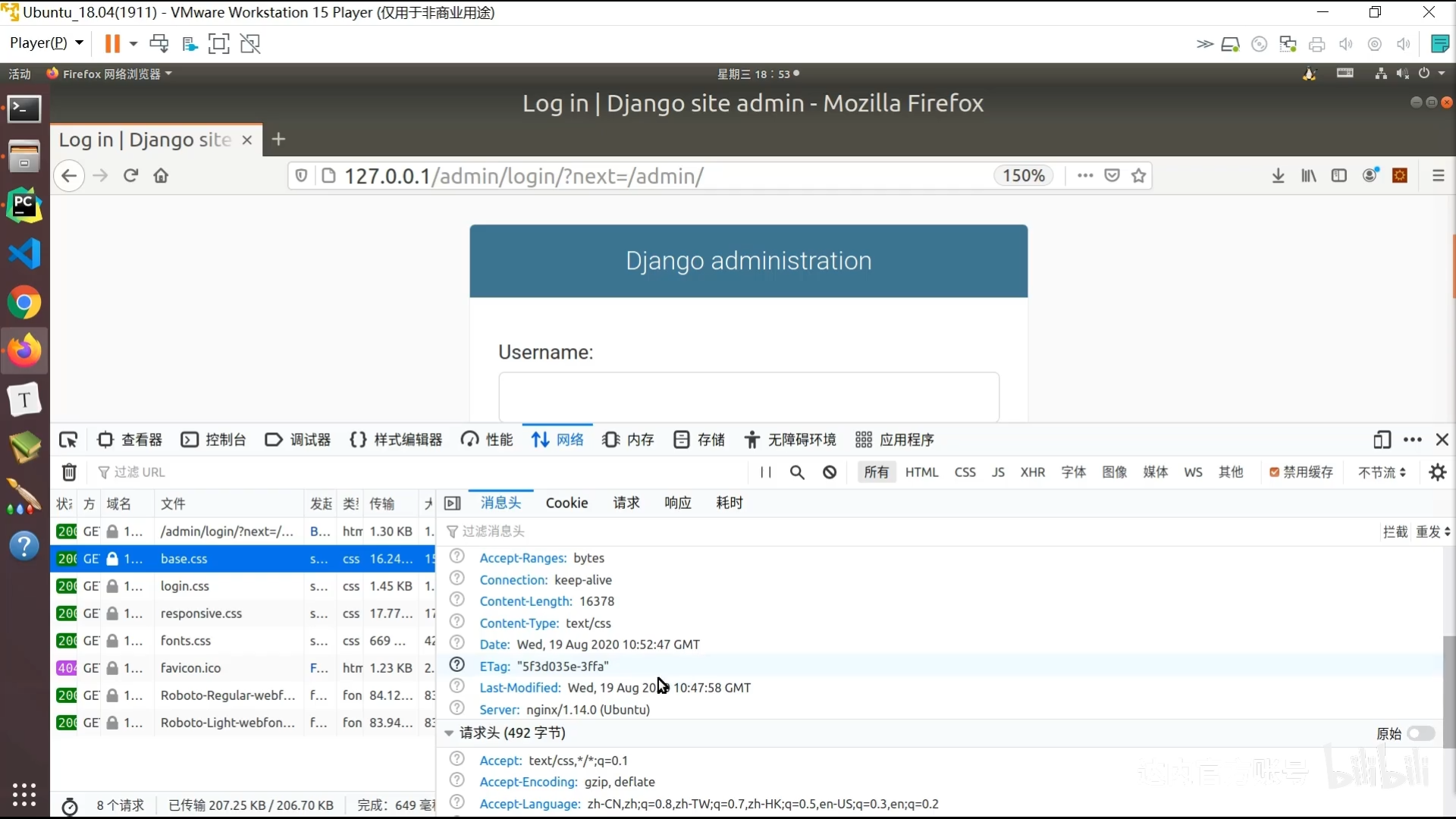This screenshot has height=819, width=1456.
Task: Collapse the request headers section
Action: point(449,733)
